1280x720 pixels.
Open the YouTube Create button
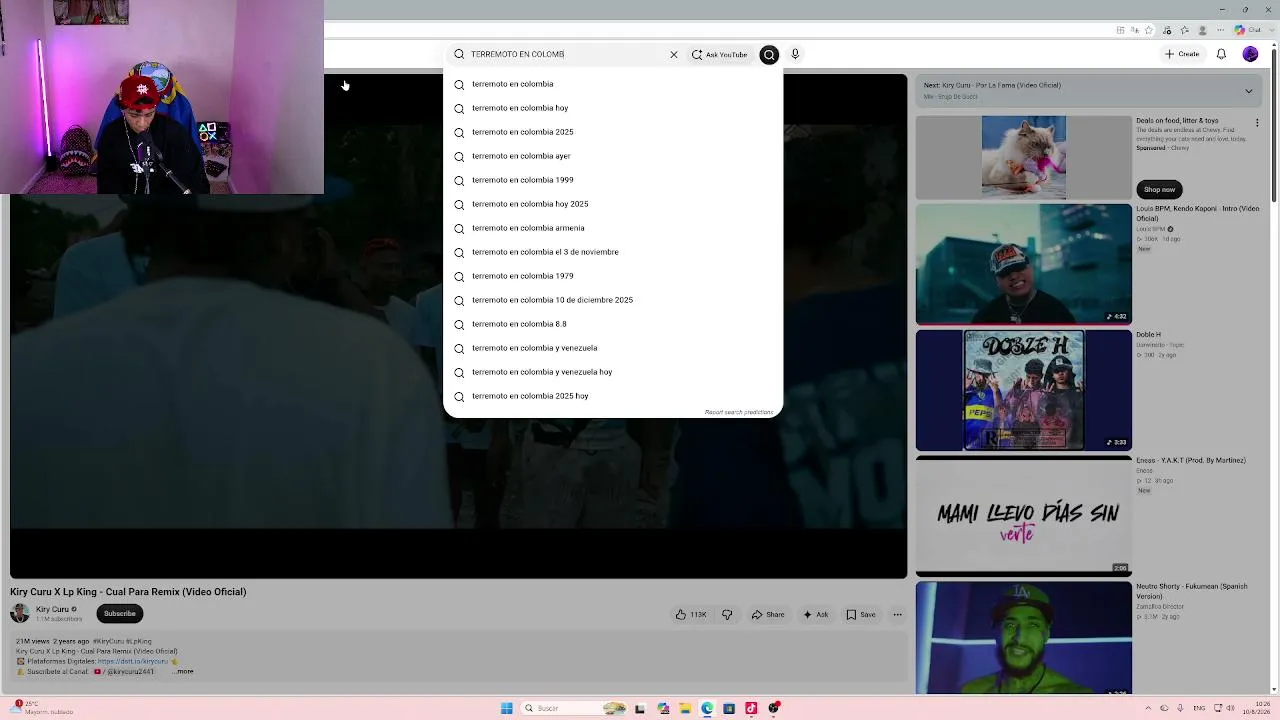1182,54
